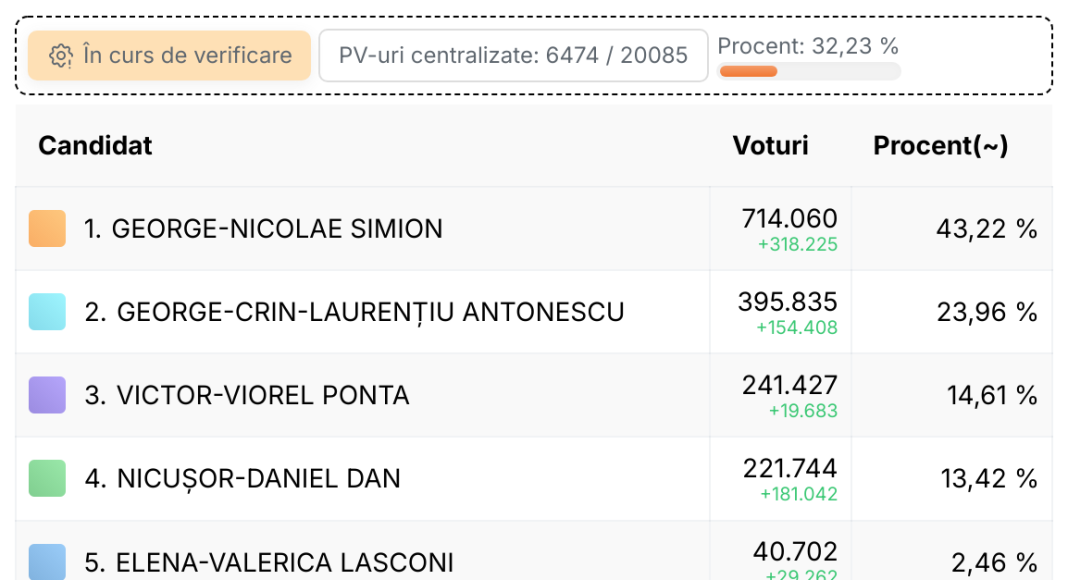Click the orange progress bar under Procent
The width and height of the screenshot is (1068, 580).
click(749, 71)
